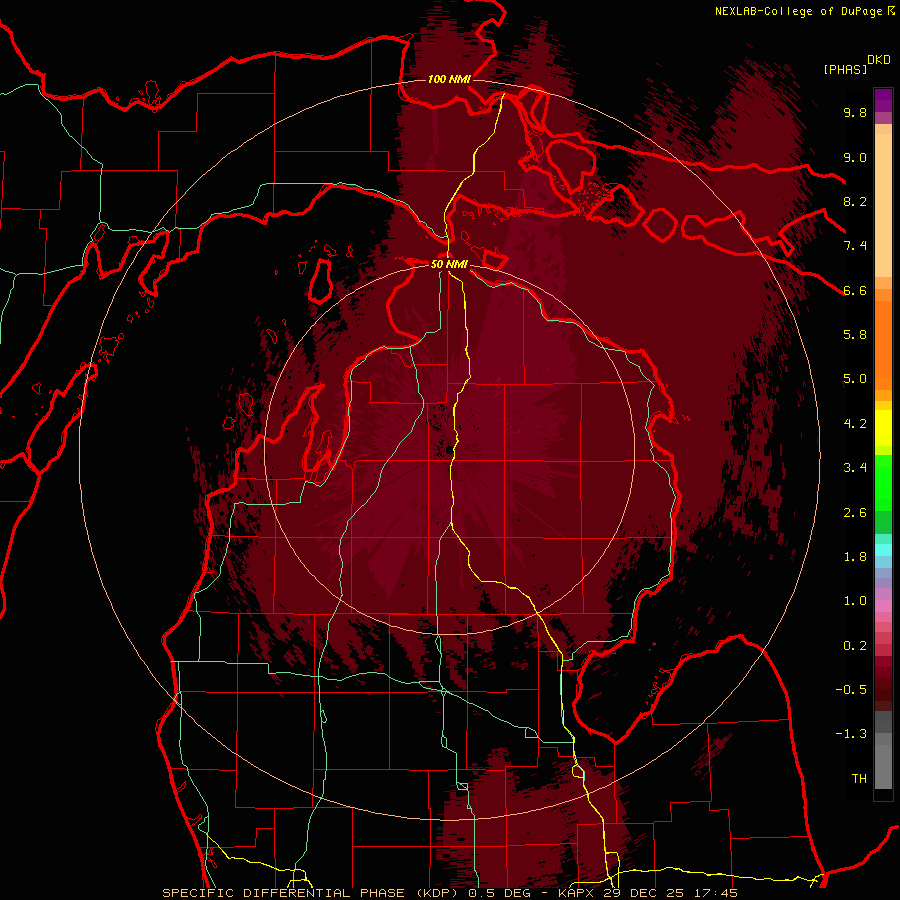This screenshot has width=900, height=900.
Task: Pick the pink swatch beside 1.0
Action: 883,605
